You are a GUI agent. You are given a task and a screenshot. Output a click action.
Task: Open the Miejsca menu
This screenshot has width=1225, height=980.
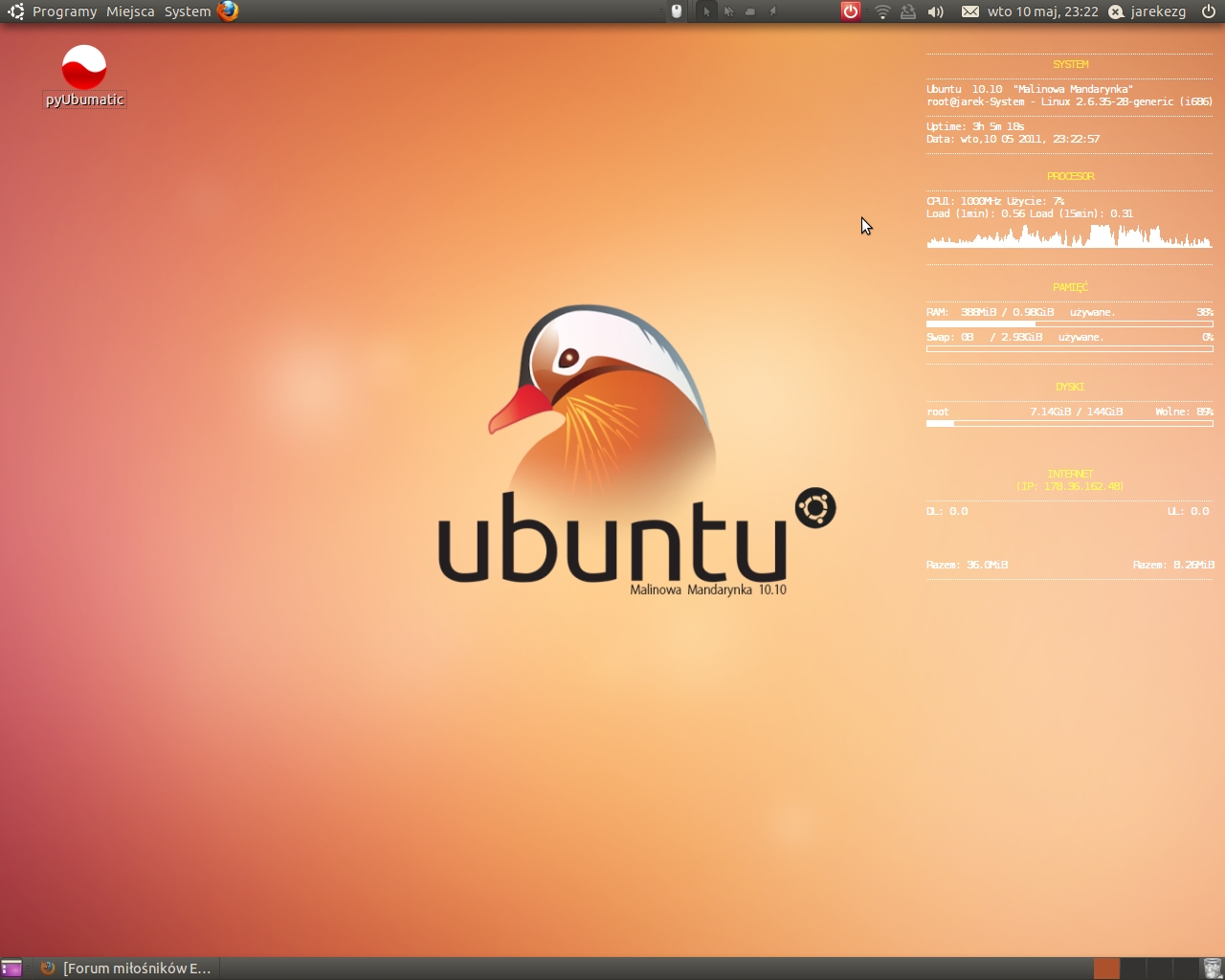(x=130, y=11)
